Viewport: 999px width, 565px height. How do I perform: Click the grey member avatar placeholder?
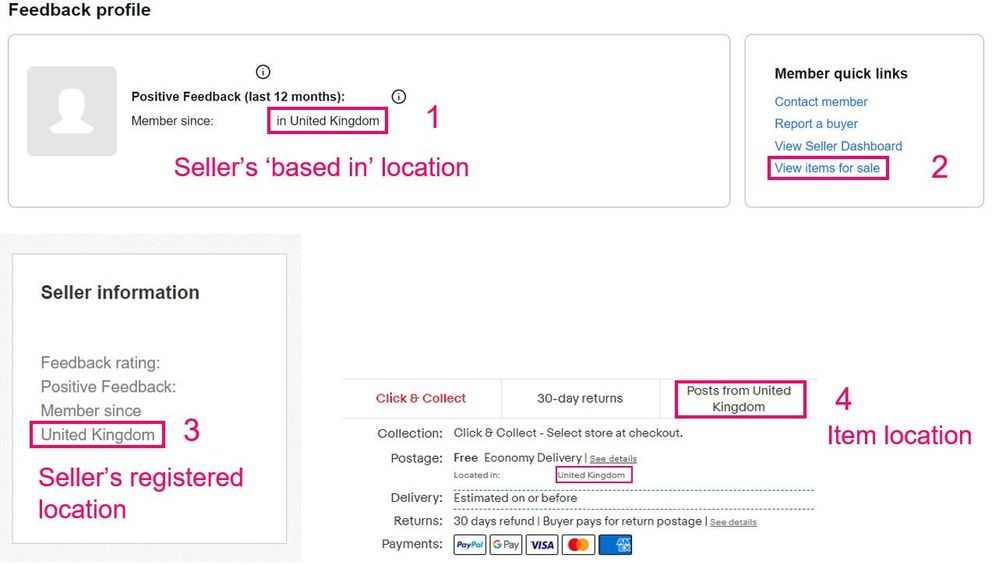point(72,111)
